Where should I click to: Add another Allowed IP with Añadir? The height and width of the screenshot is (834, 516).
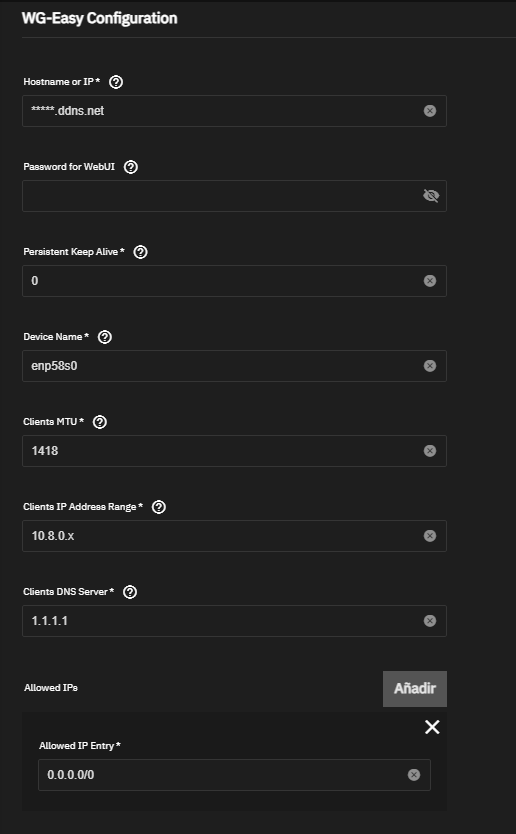coord(414,689)
